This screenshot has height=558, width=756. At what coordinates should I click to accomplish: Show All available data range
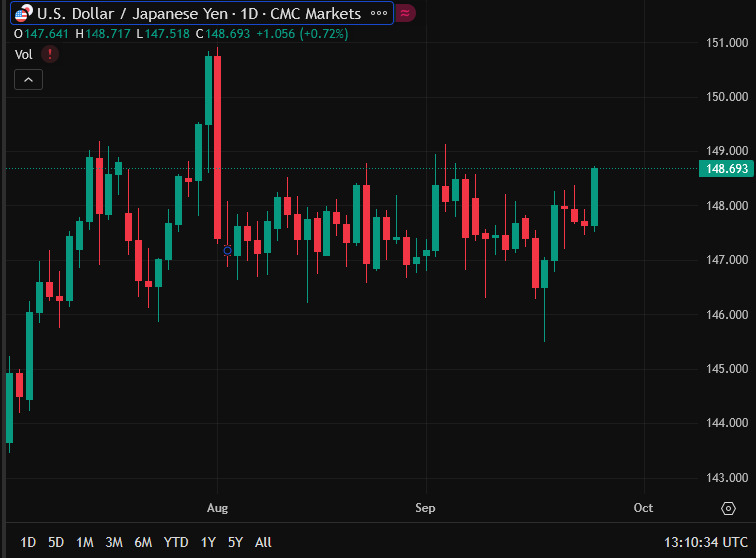point(263,542)
